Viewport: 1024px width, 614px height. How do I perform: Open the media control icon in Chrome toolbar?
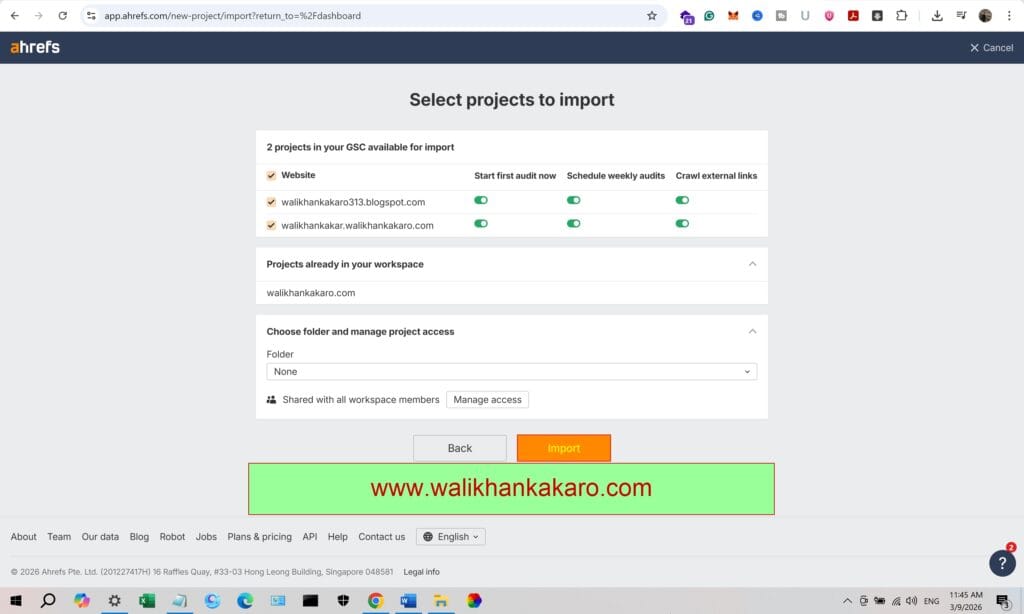[x=961, y=16]
